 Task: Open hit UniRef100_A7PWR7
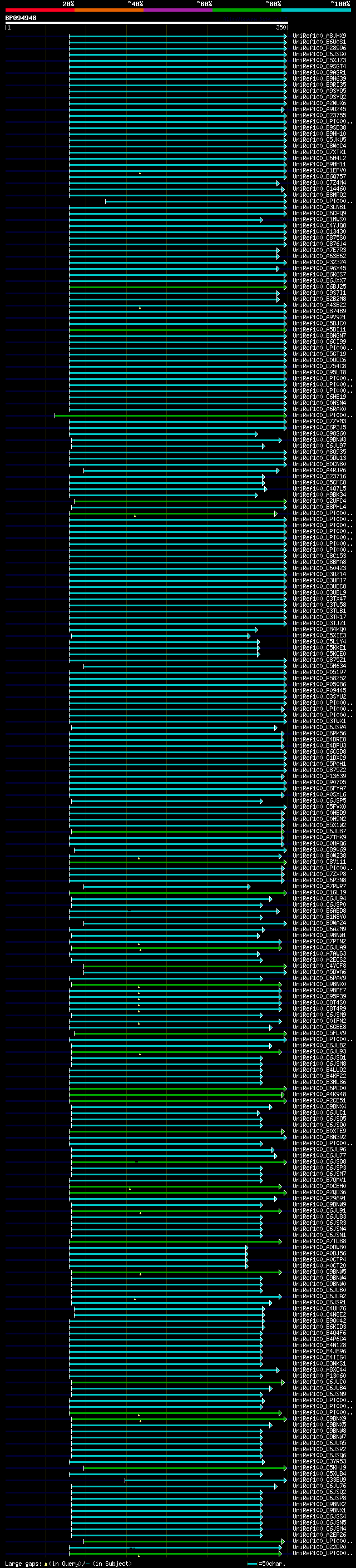pyautogui.click(x=319, y=886)
